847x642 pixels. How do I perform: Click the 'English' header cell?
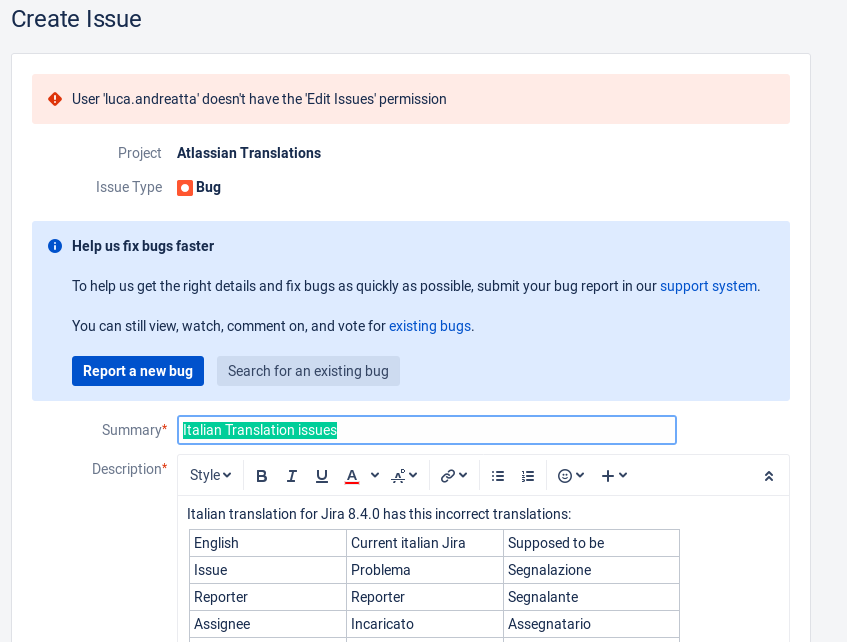268,543
